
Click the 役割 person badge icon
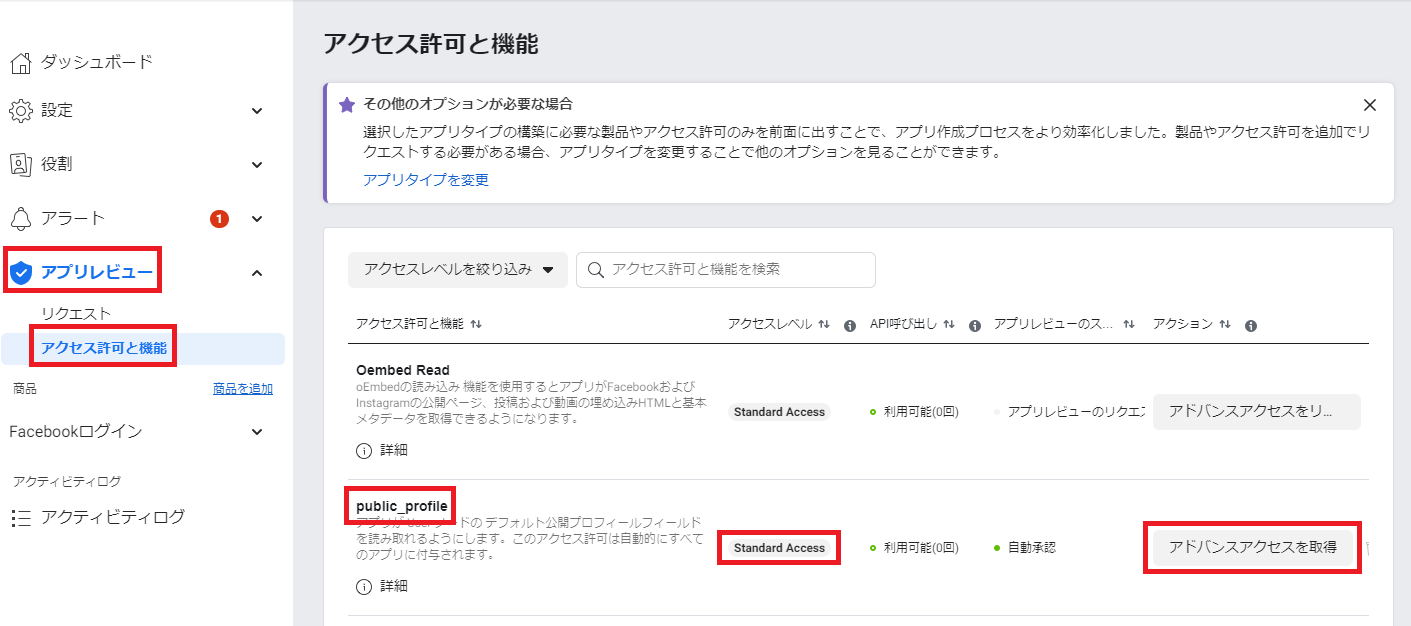pyautogui.click(x=21, y=164)
